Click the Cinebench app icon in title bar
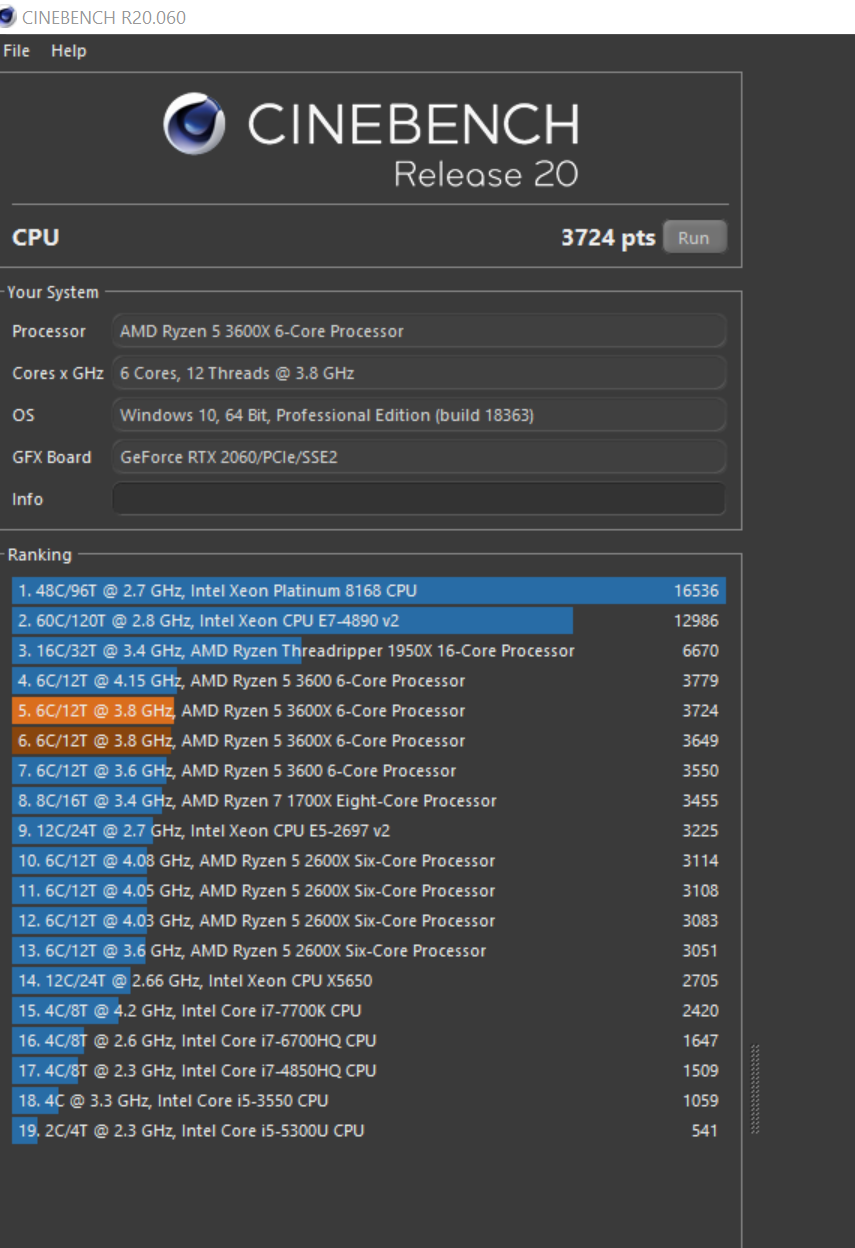This screenshot has width=855, height=1248. pos(8,17)
